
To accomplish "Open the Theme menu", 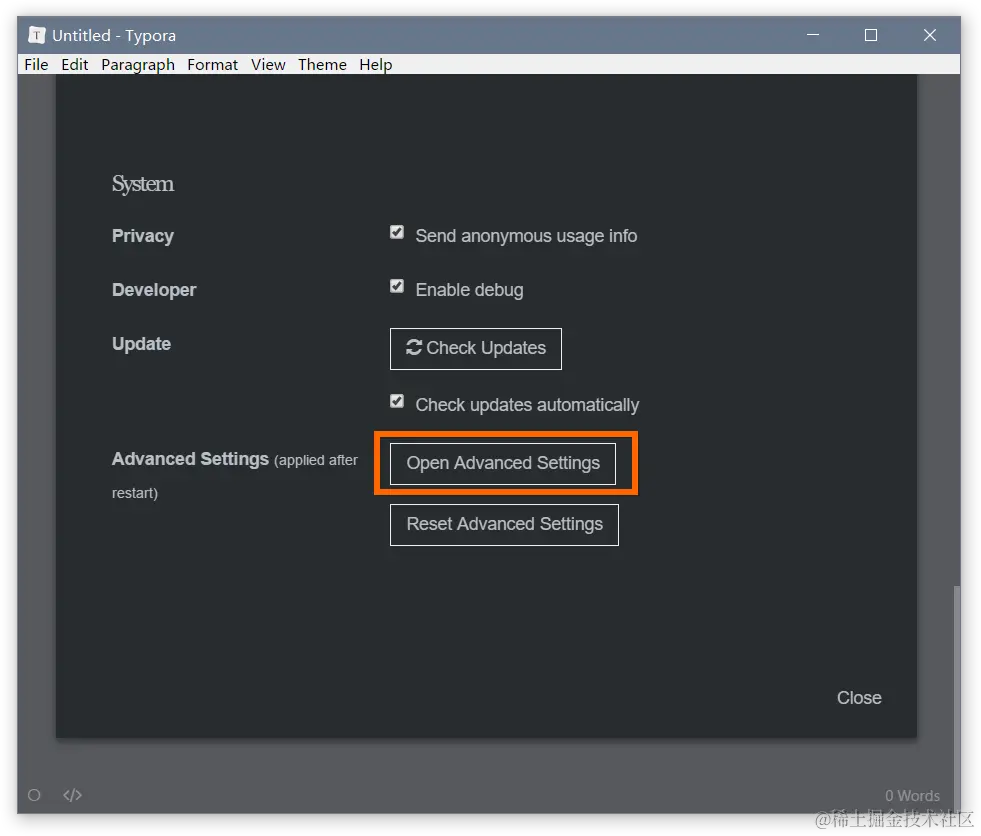I will [x=322, y=64].
